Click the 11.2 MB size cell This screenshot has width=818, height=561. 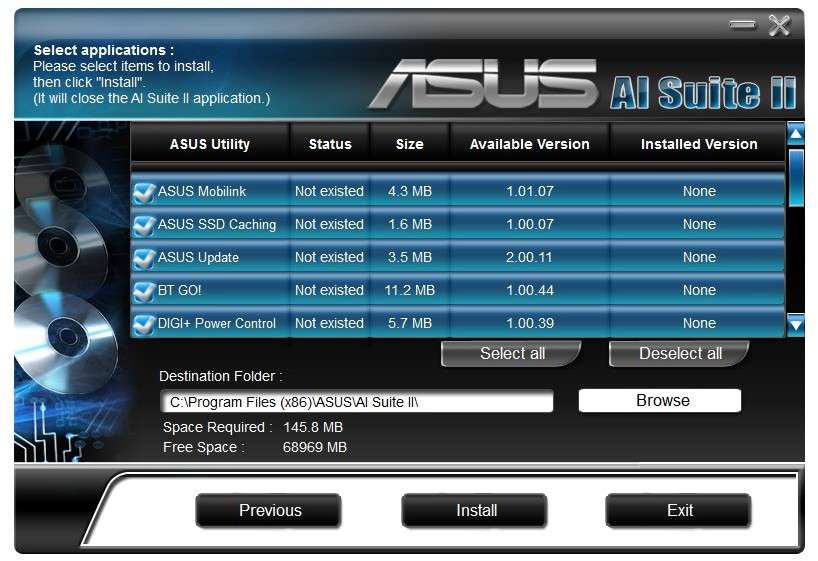[410, 290]
